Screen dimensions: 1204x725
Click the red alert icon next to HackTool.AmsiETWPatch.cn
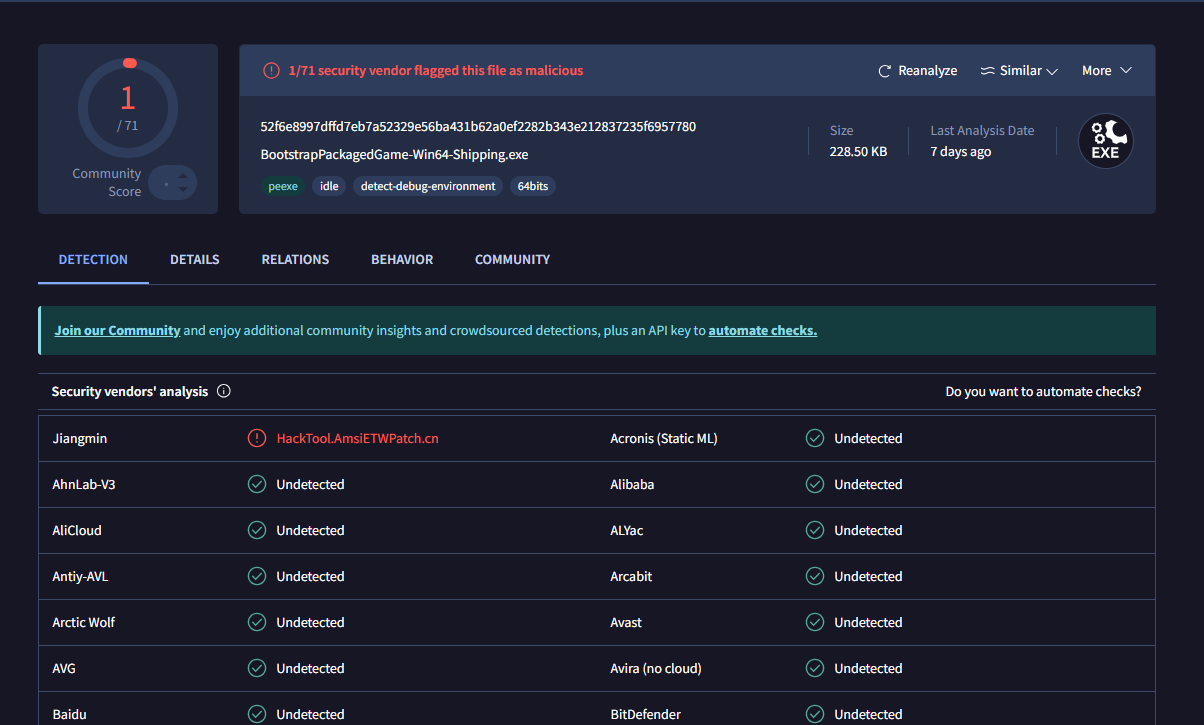click(x=257, y=438)
